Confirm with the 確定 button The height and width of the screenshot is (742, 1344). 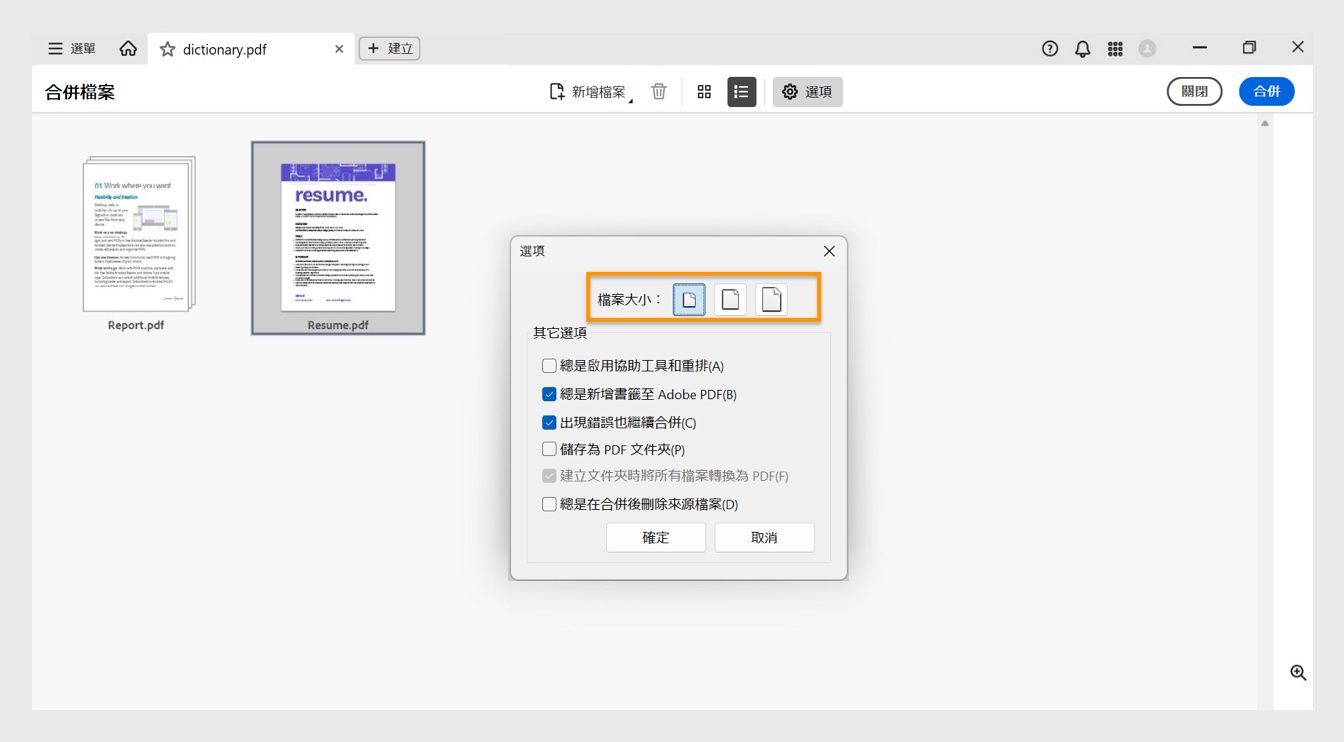656,537
